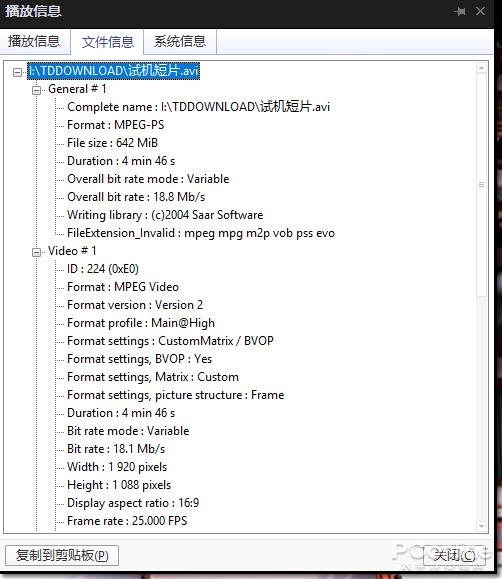This screenshot has height=579, width=502.
Task: Click the 复制到剪贴板(P) button
Action: coord(62,555)
